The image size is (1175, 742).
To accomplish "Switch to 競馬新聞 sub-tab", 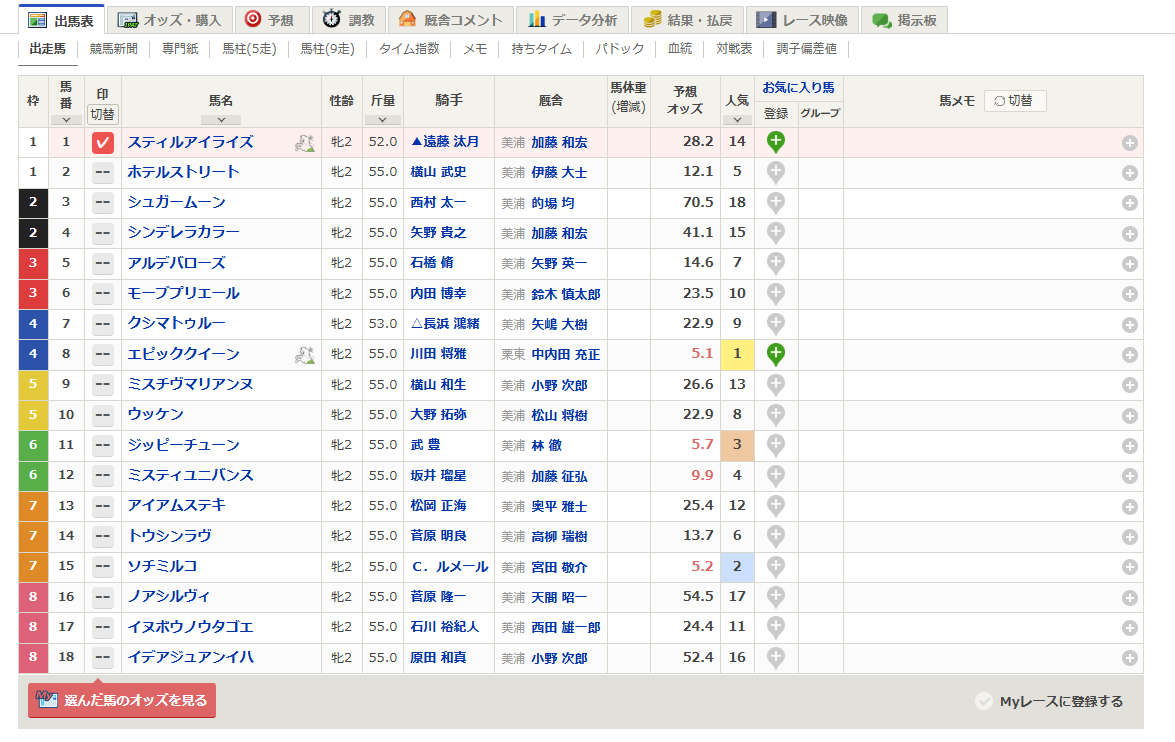I will pyautogui.click(x=114, y=49).
